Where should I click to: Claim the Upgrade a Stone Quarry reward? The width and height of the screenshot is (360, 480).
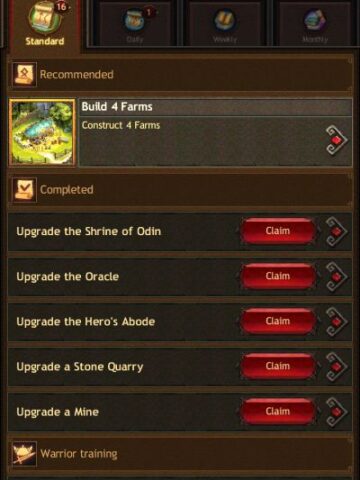(278, 366)
